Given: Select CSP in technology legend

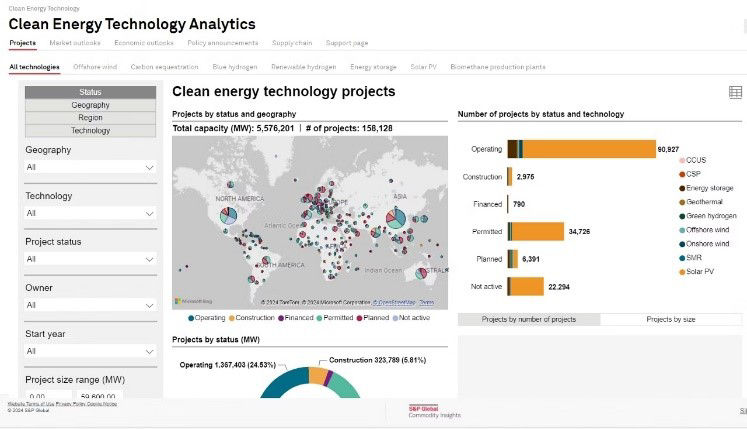Looking at the screenshot, I should pos(689,174).
